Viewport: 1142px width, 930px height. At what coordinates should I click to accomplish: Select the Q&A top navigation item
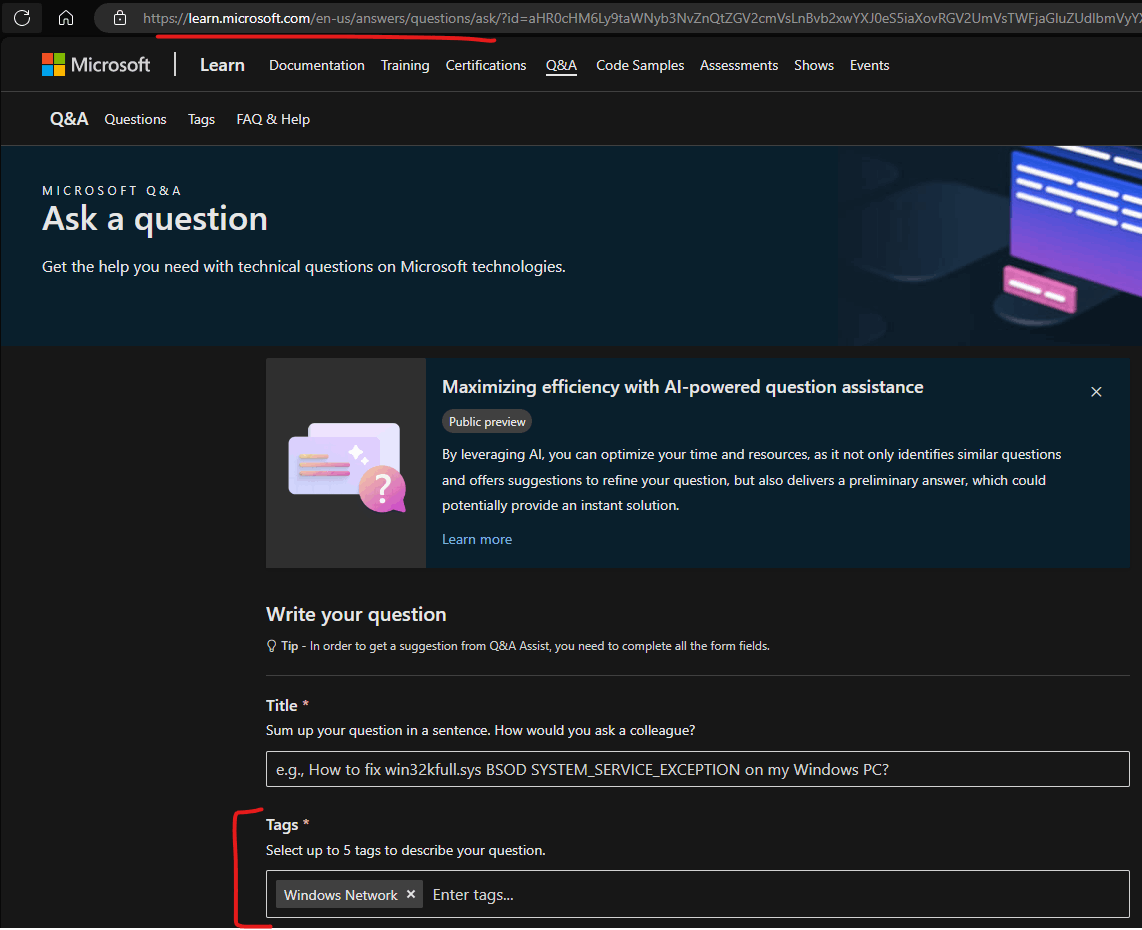(x=562, y=66)
